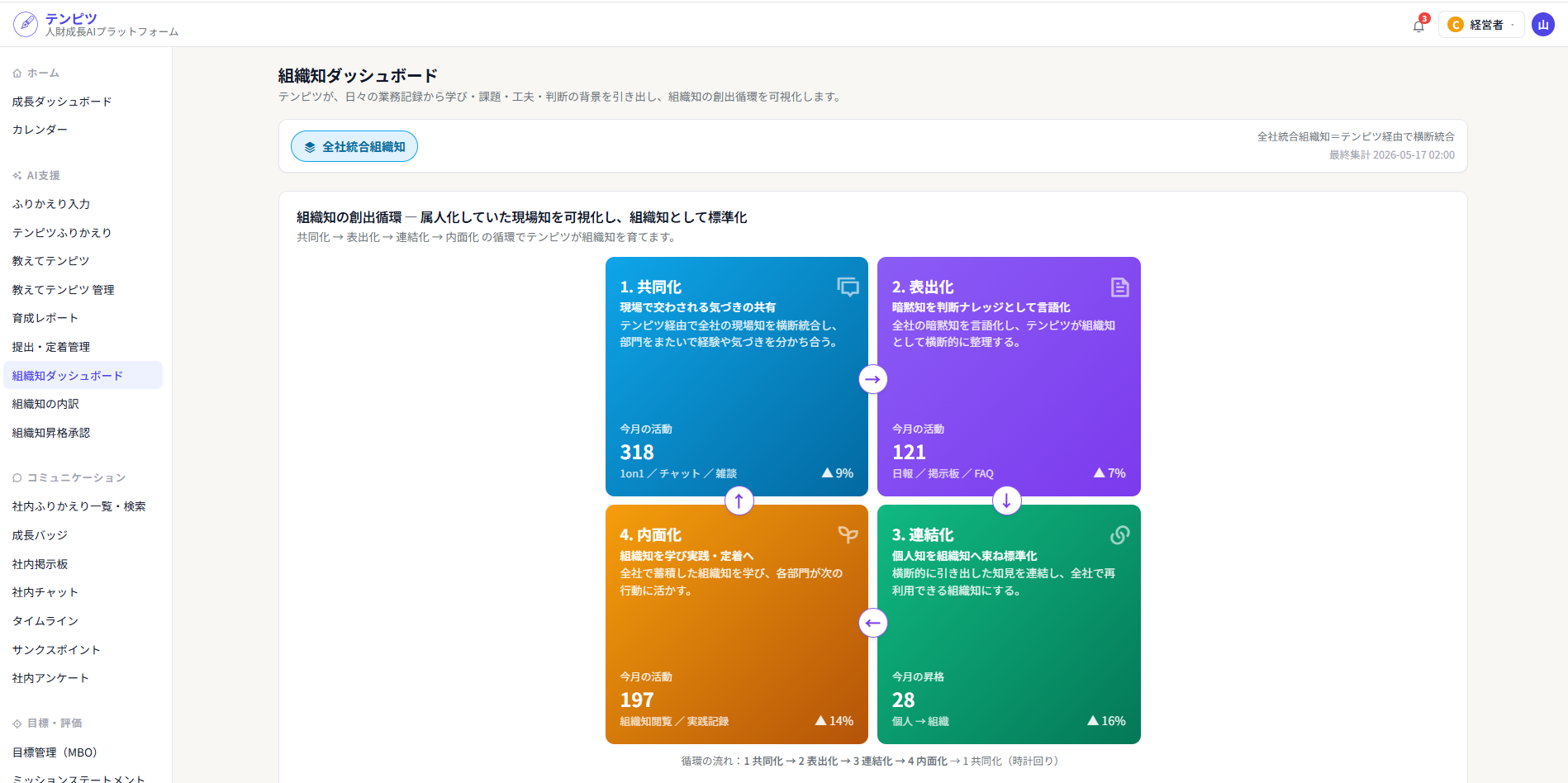Click the 3. 連結化 card title
This screenshot has width=1568, height=783.
tap(923, 535)
